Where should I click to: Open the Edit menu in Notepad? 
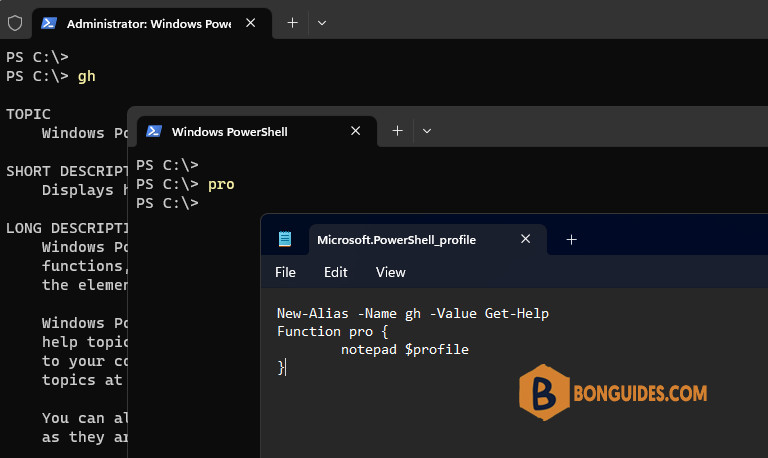click(x=336, y=272)
